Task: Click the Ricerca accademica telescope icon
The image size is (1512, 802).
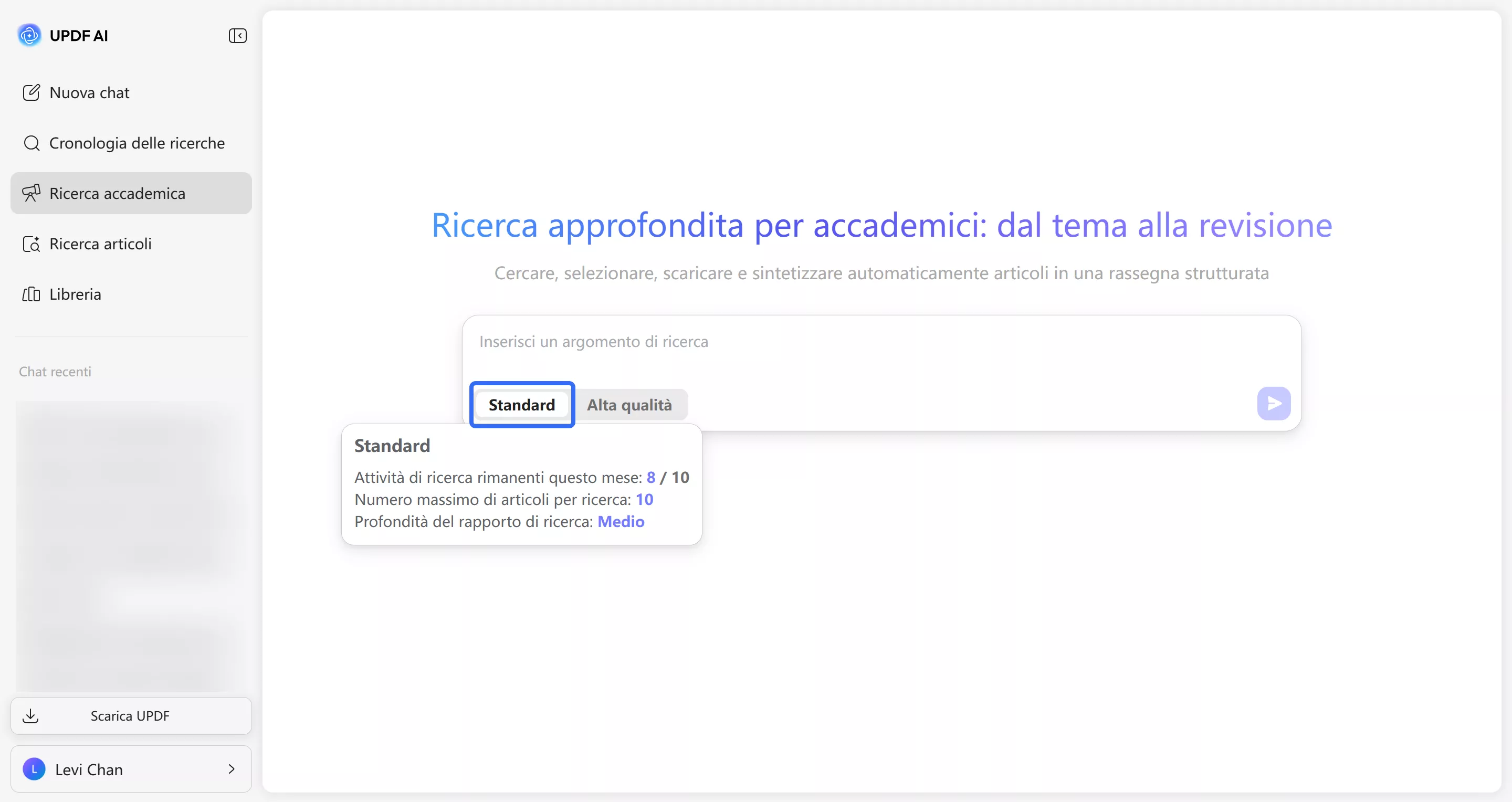Action: tap(31, 193)
